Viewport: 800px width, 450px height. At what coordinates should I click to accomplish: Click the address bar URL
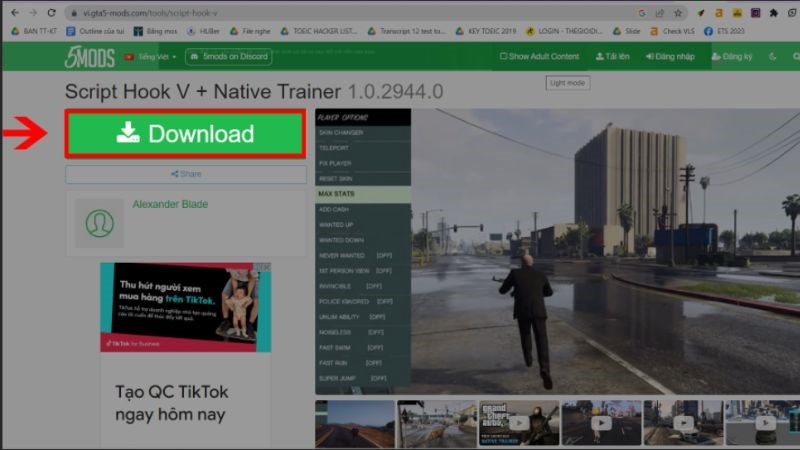150,13
